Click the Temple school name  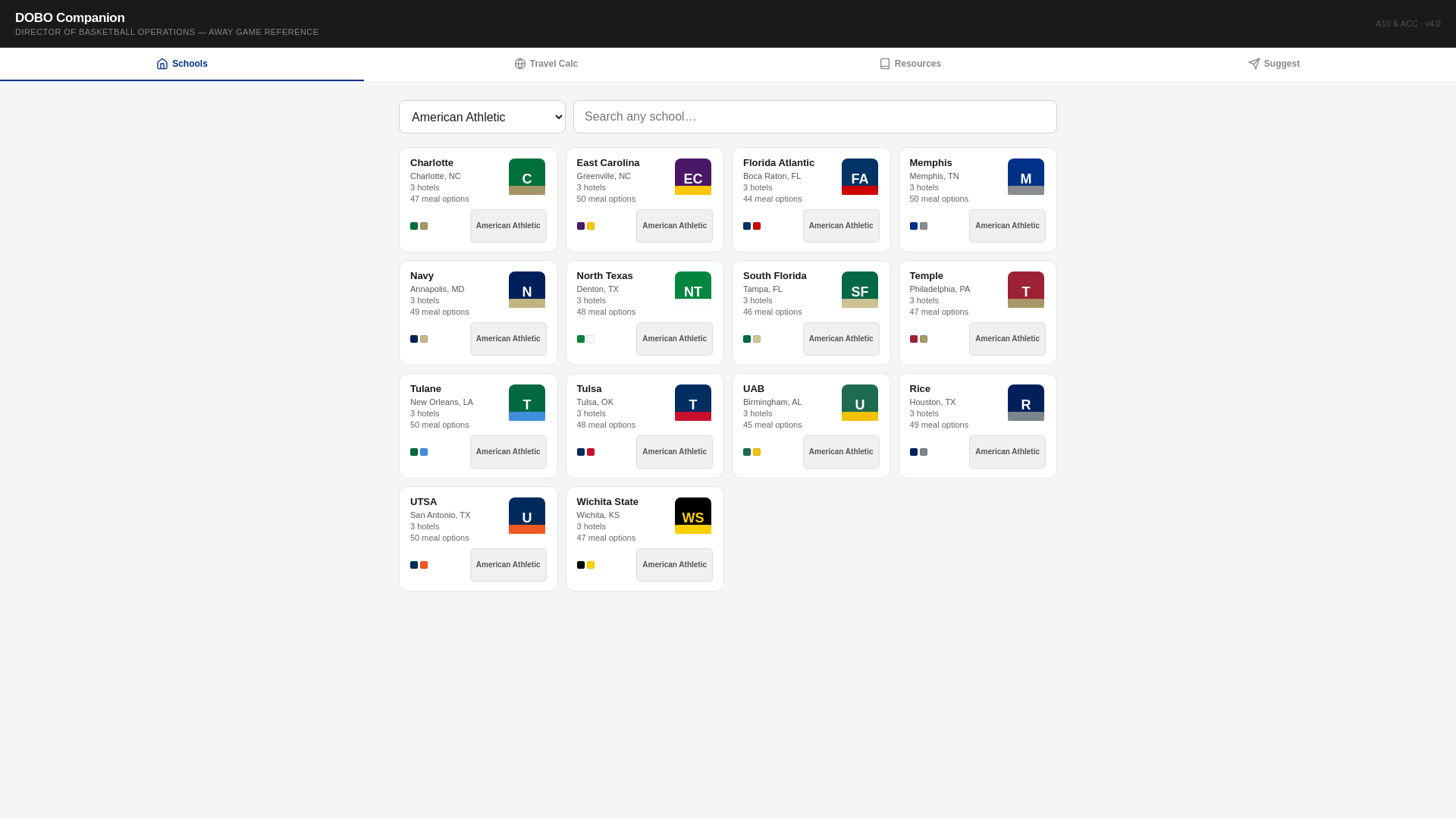point(927,276)
